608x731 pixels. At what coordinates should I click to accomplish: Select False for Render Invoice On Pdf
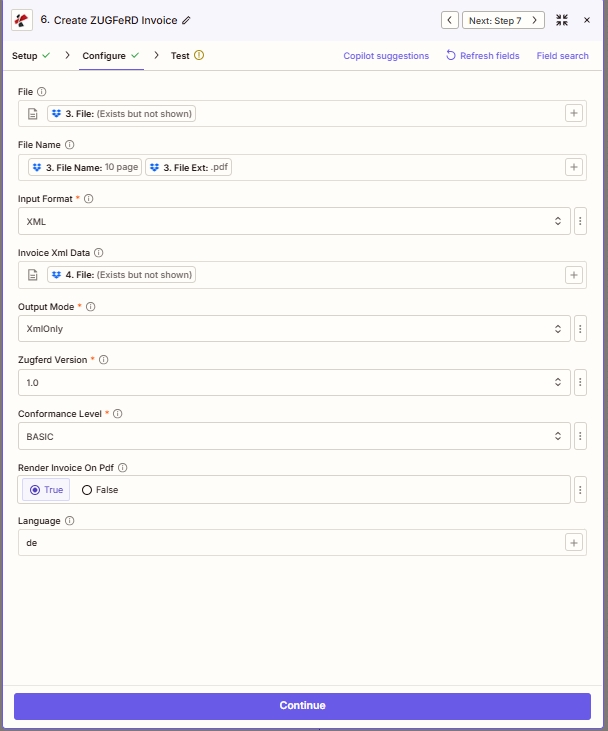click(100, 490)
